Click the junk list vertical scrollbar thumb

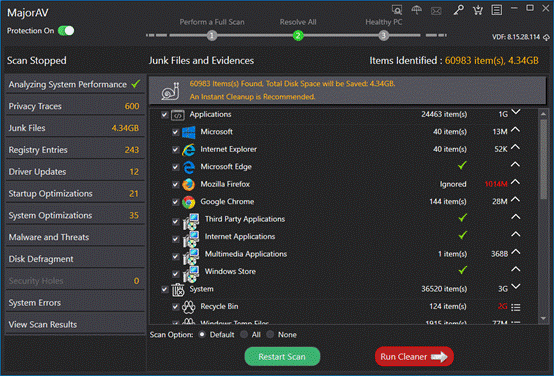pos(543,159)
